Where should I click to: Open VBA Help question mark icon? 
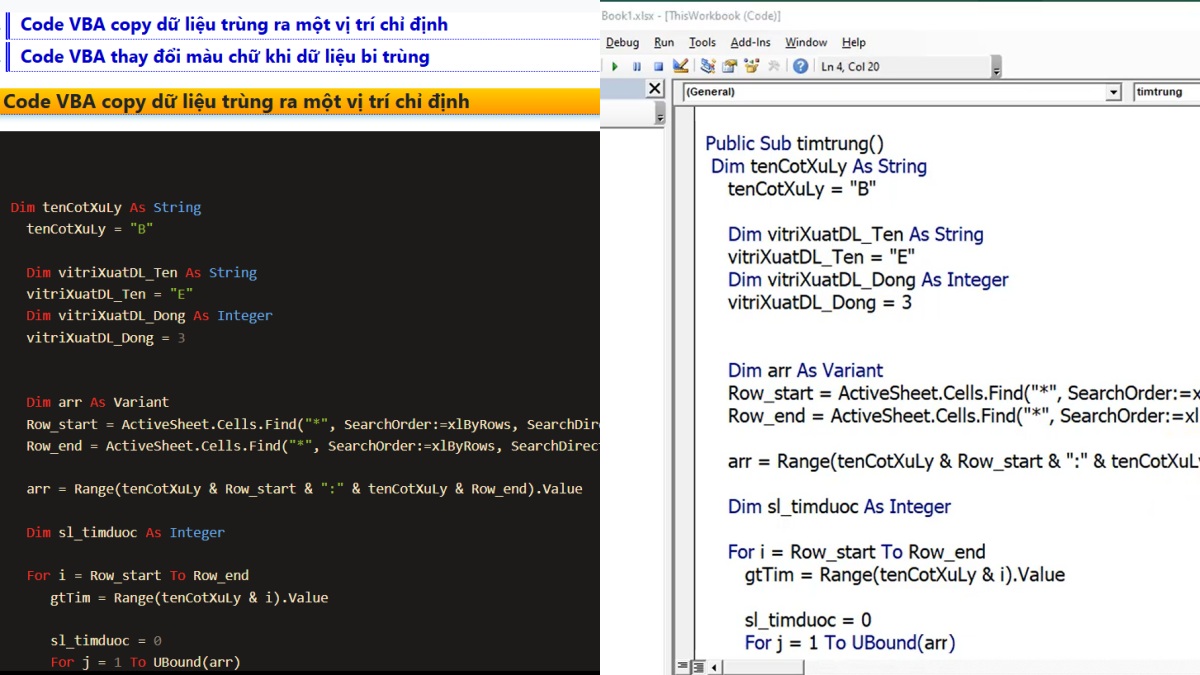pyautogui.click(x=800, y=66)
